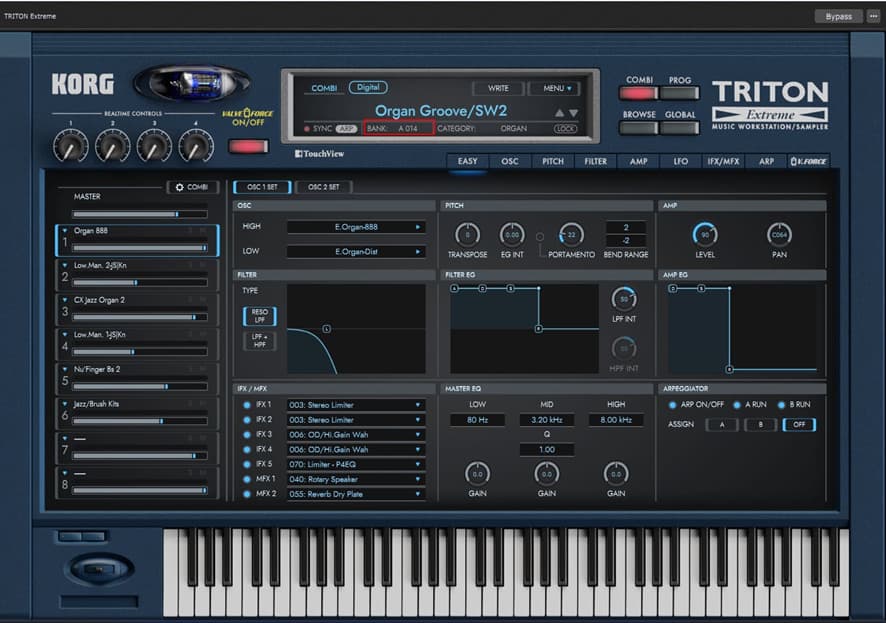Click realtime control knob 2
Screen dimensions: 886x623
click(112, 146)
